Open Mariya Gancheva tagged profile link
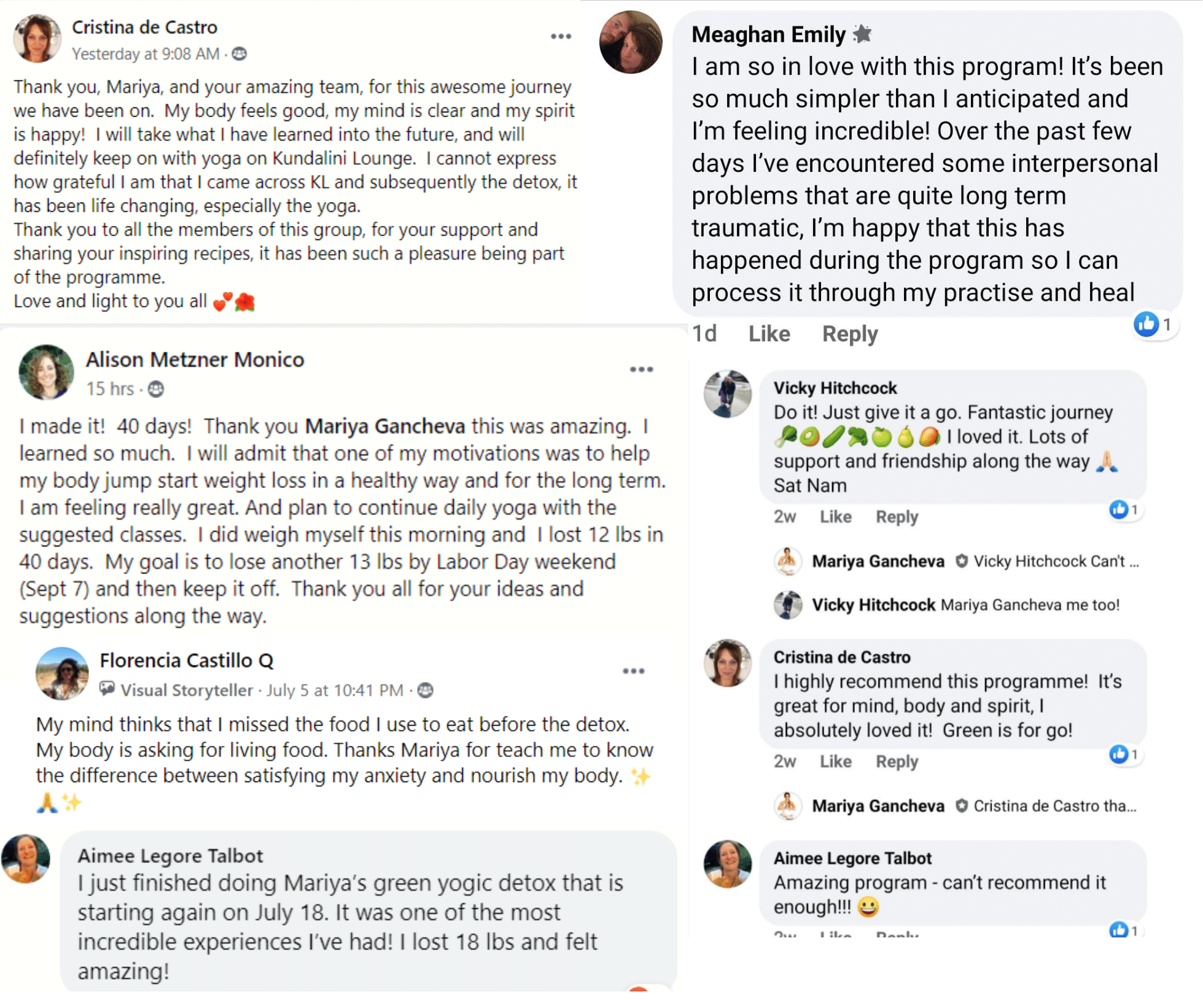Viewport: 1203px width, 1008px height. [x=384, y=426]
